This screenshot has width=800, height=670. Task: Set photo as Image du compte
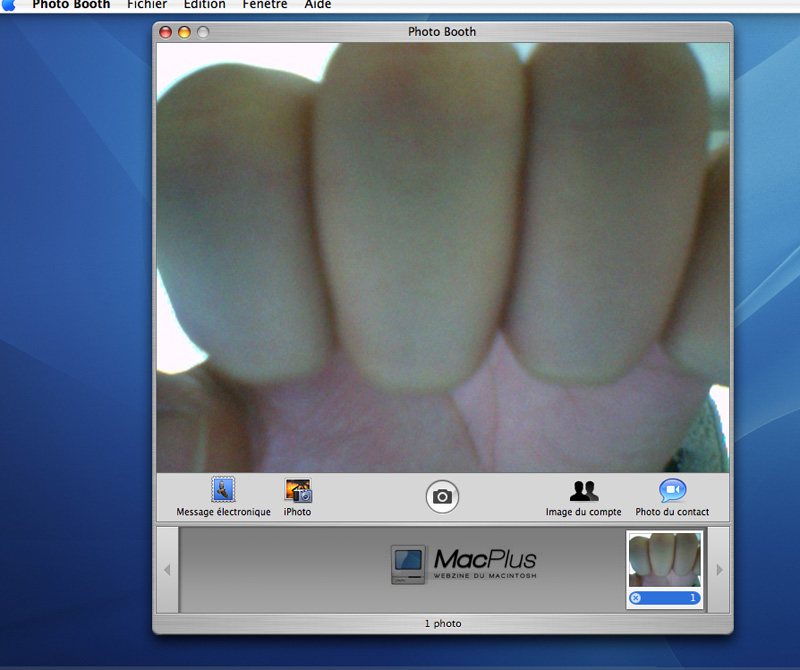pyautogui.click(x=584, y=490)
